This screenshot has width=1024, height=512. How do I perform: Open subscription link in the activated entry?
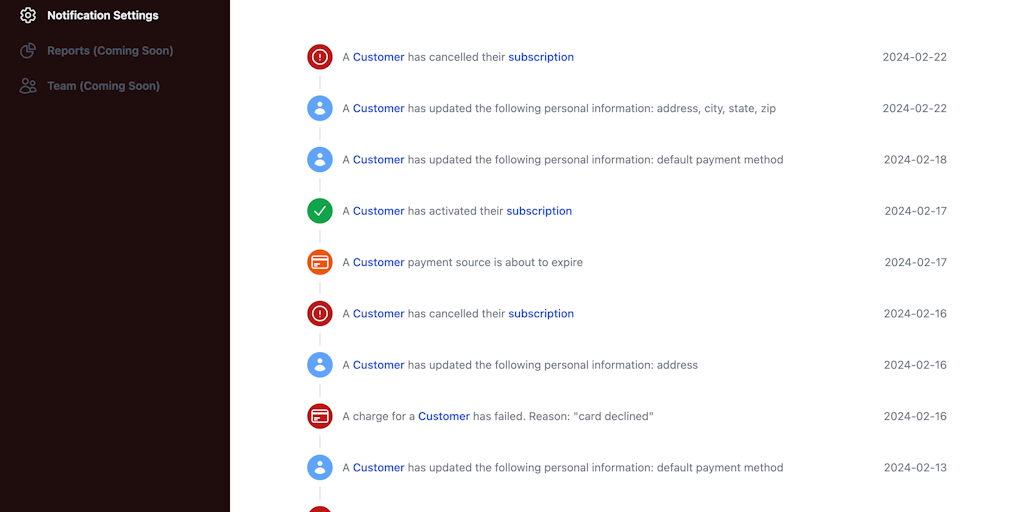[x=539, y=211]
